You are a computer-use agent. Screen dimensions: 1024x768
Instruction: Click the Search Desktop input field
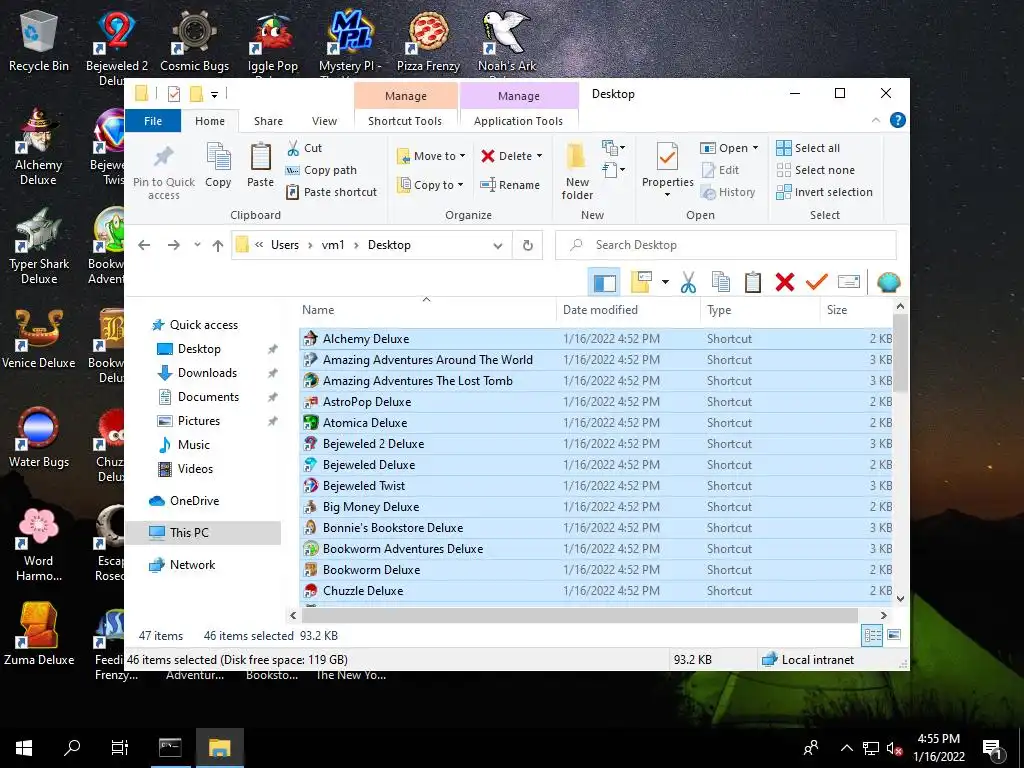(x=726, y=246)
